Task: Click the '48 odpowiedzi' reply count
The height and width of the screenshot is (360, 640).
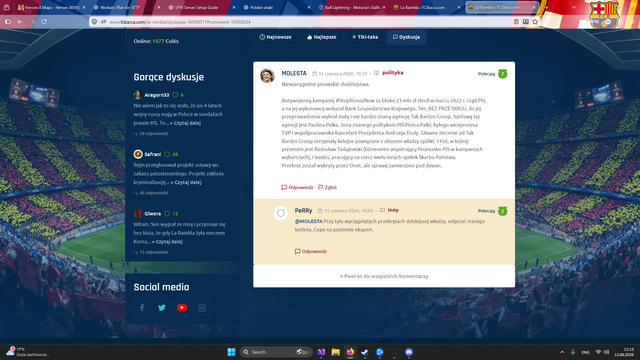Action: tap(151, 193)
